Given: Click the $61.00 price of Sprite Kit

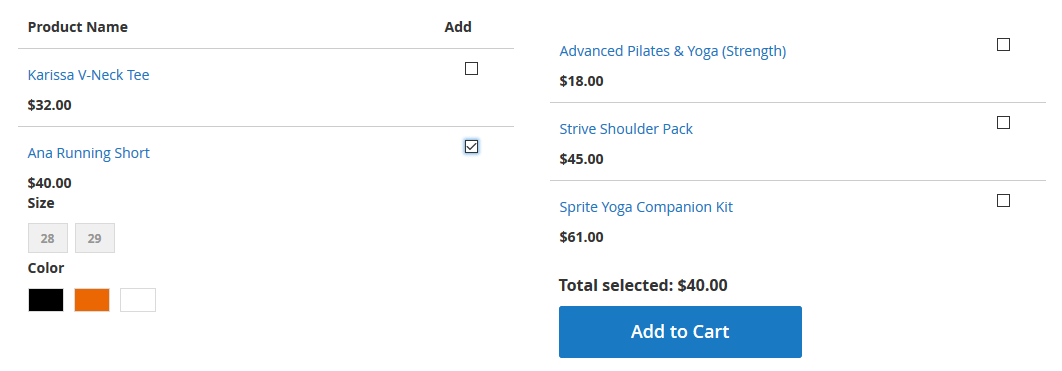Looking at the screenshot, I should 581,237.
